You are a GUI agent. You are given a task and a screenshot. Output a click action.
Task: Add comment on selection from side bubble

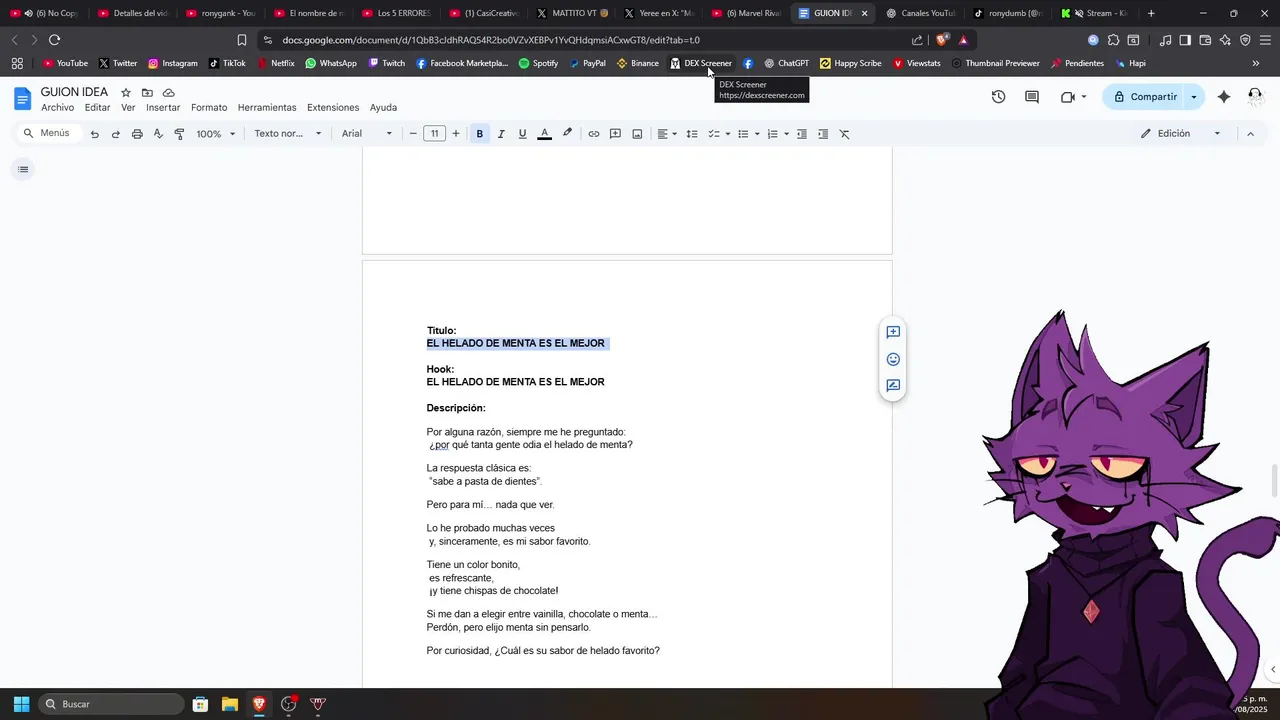893,332
